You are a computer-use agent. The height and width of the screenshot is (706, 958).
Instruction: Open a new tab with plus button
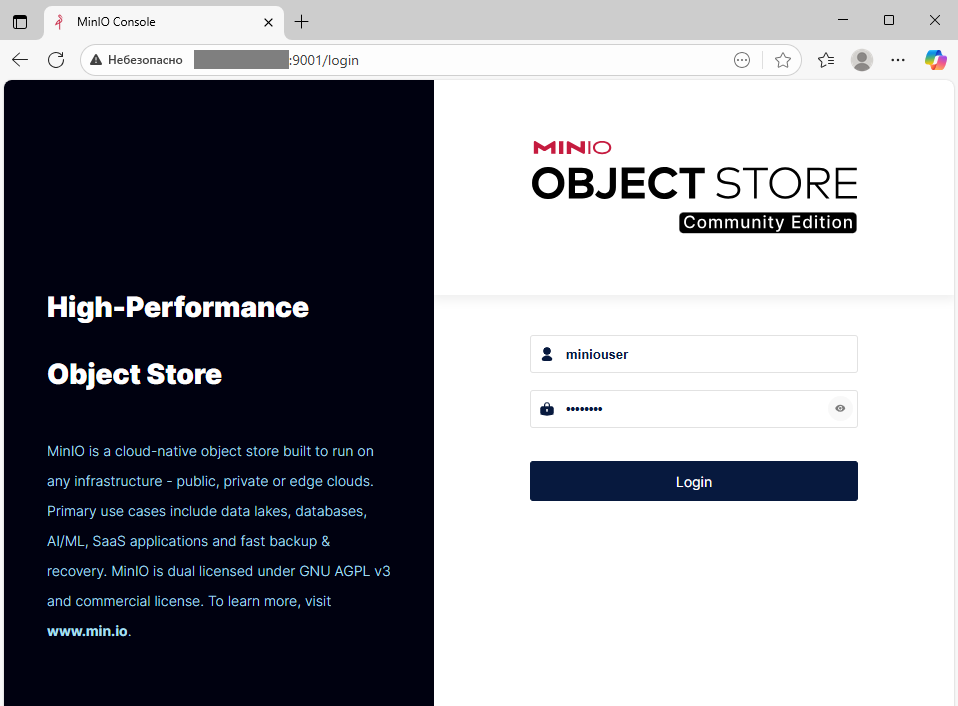(302, 21)
